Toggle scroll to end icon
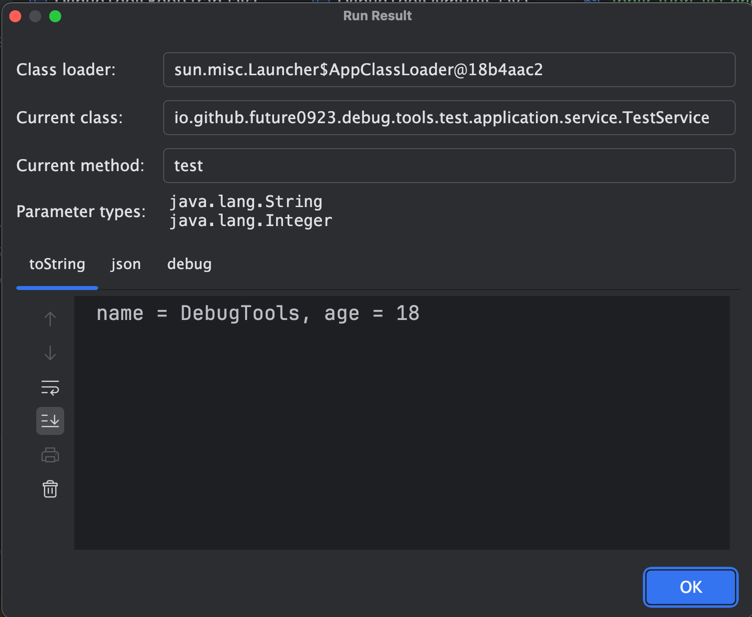The width and height of the screenshot is (752, 617). [x=50, y=421]
